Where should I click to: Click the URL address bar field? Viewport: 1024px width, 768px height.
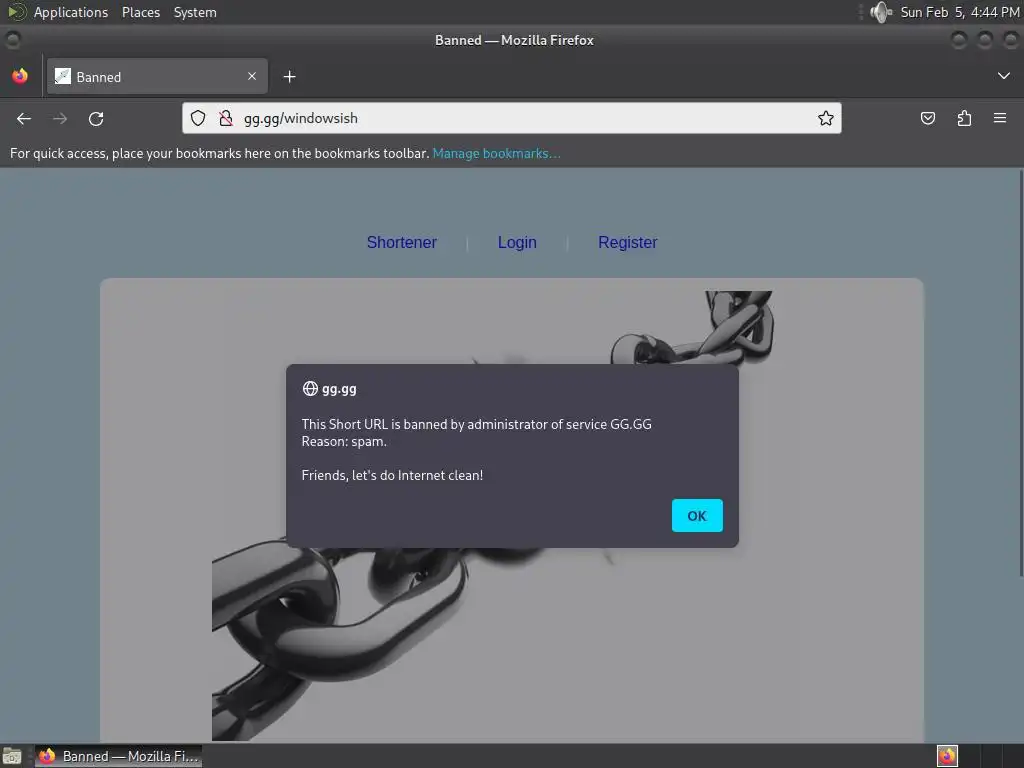point(511,118)
